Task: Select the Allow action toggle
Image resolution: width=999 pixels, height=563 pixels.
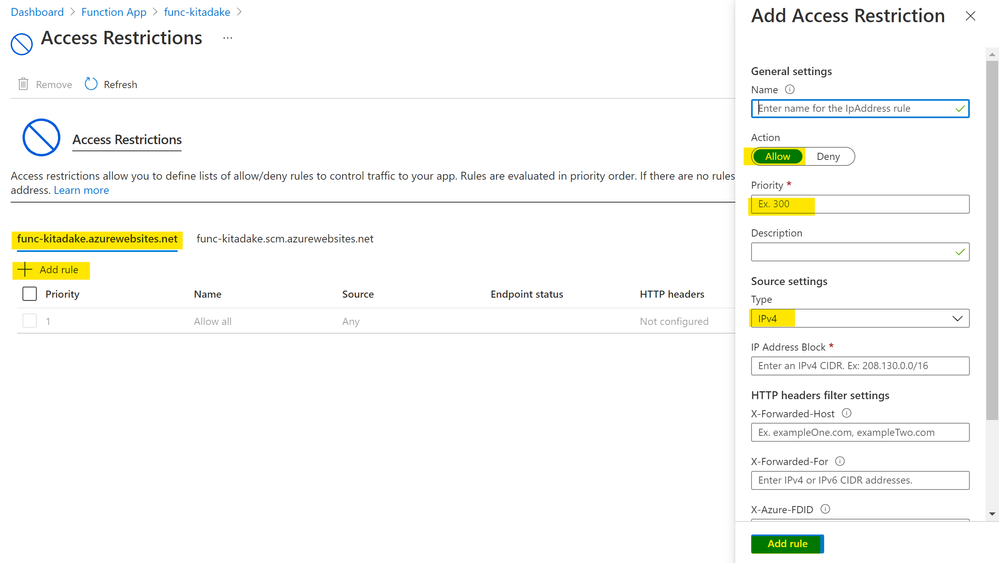Action: pos(777,157)
